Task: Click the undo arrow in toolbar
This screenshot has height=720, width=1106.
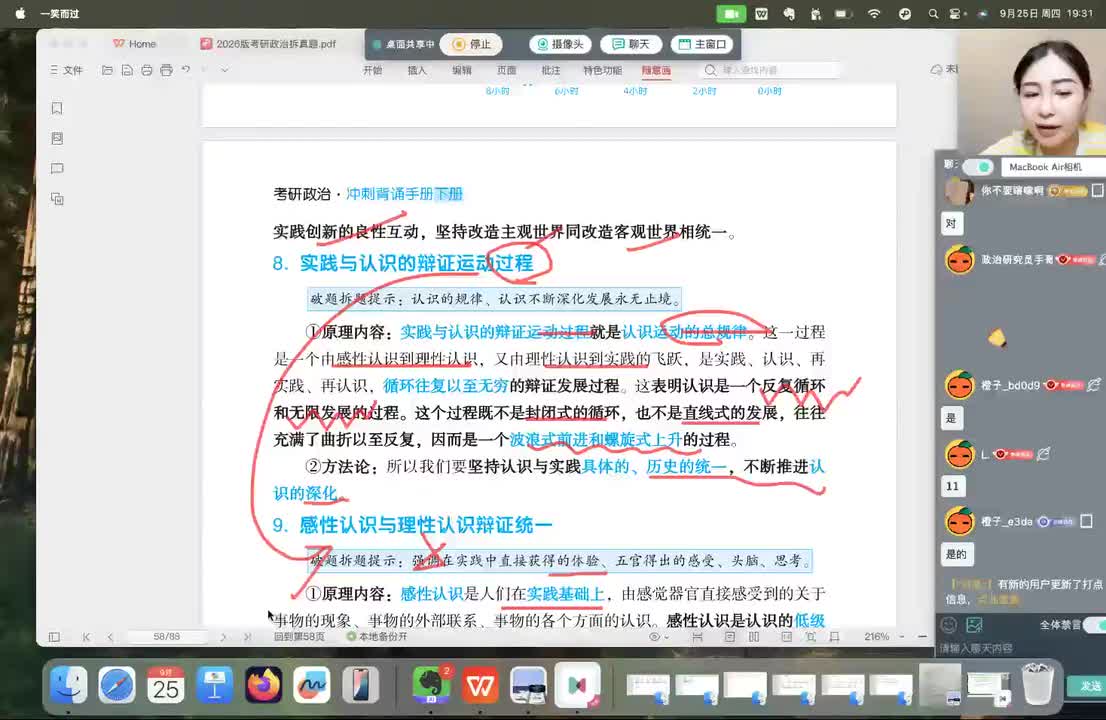Action: (x=186, y=69)
